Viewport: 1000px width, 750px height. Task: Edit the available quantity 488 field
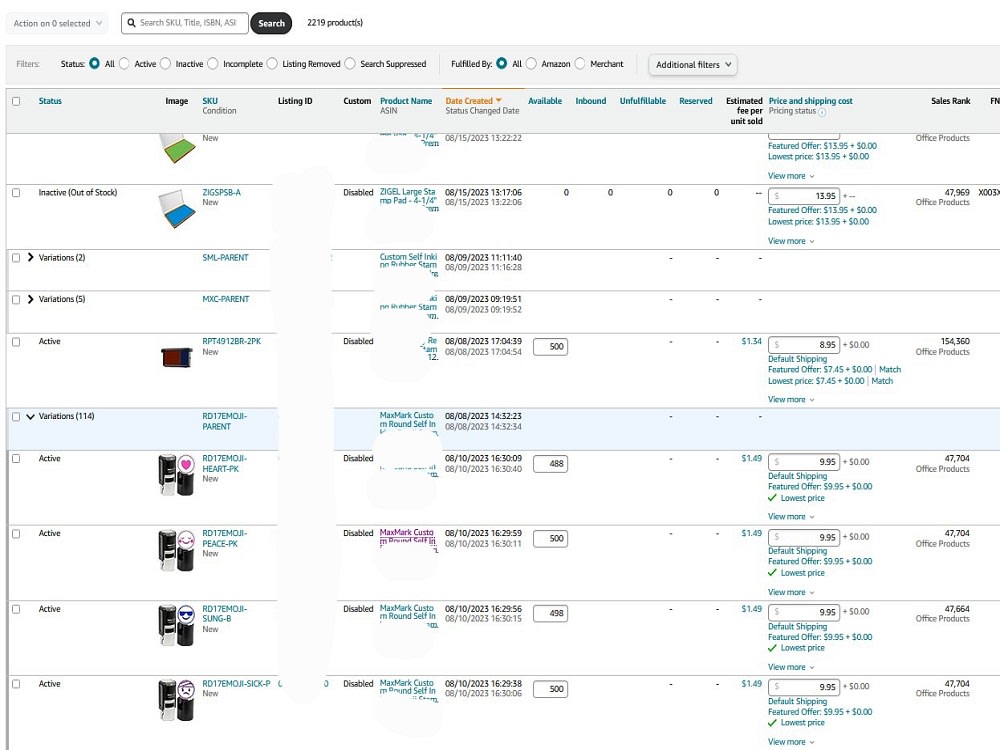(x=550, y=464)
